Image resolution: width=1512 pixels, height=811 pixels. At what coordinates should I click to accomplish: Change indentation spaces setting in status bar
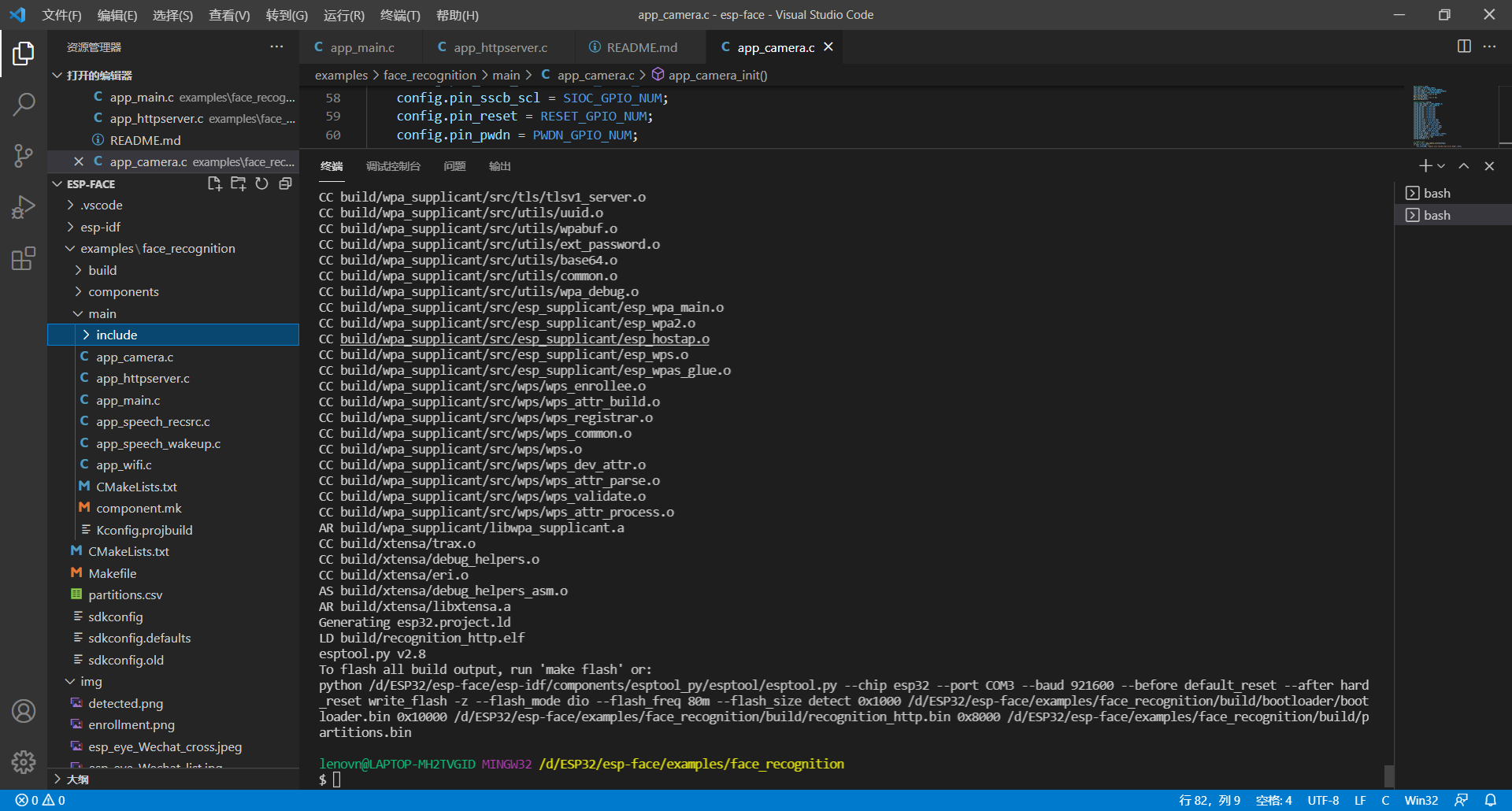[x=1273, y=800]
